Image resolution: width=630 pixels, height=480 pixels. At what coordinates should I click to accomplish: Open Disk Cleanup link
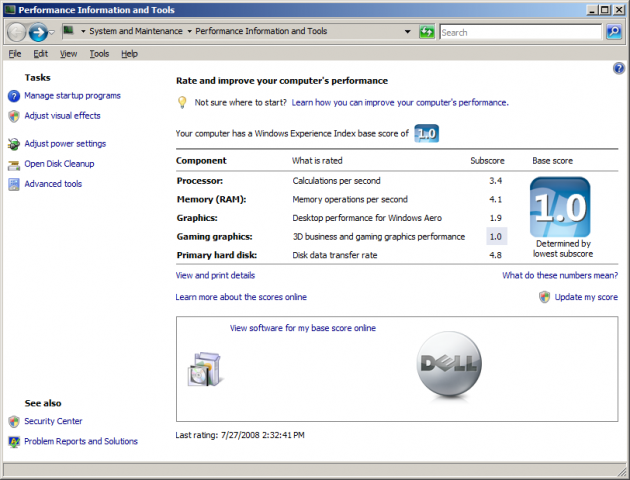coord(59,164)
